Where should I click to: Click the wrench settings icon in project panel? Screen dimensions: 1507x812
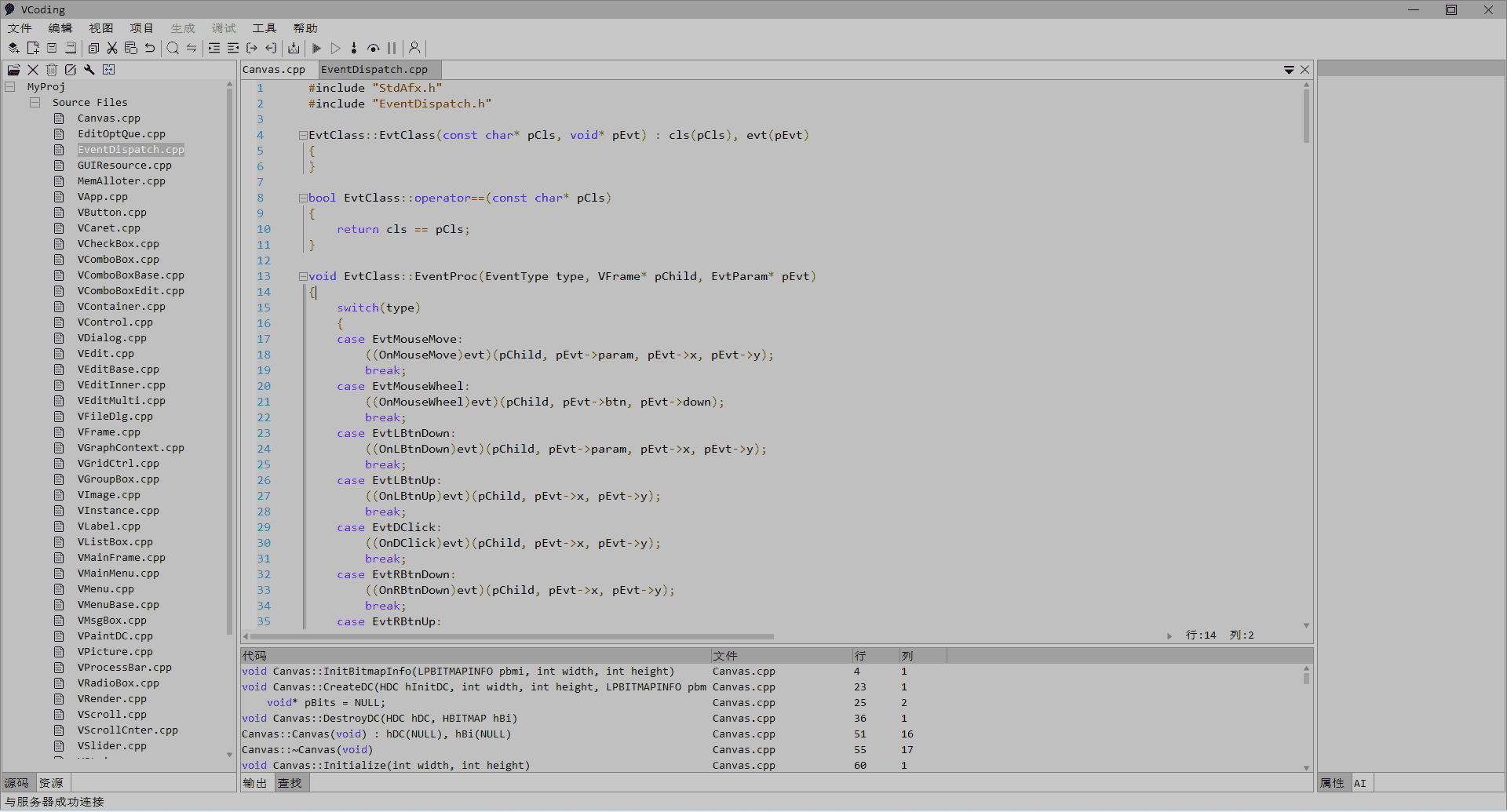pyautogui.click(x=89, y=70)
